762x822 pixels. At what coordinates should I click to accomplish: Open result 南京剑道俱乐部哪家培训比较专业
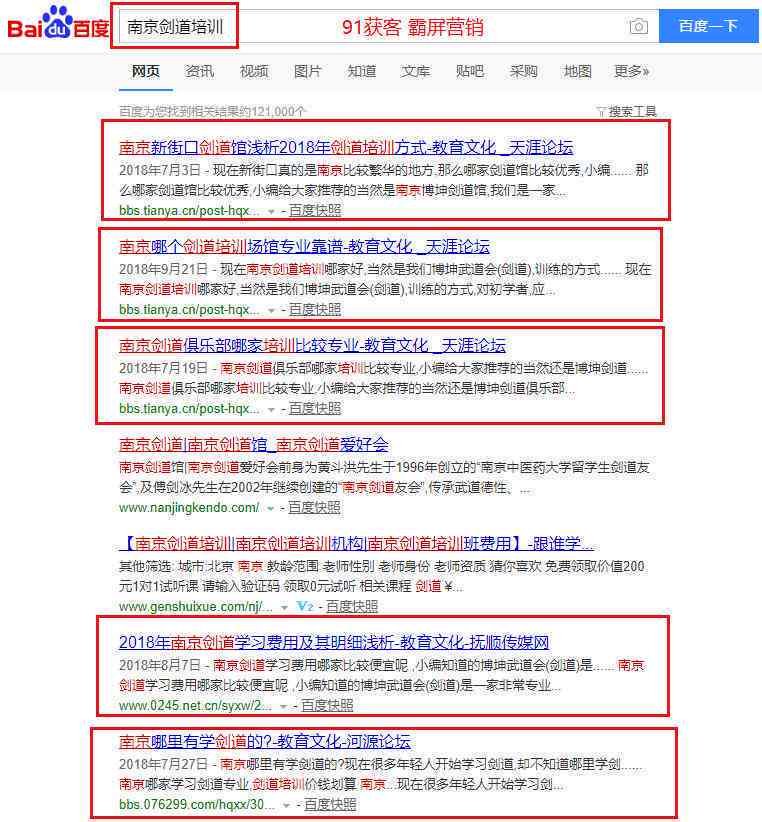click(312, 345)
